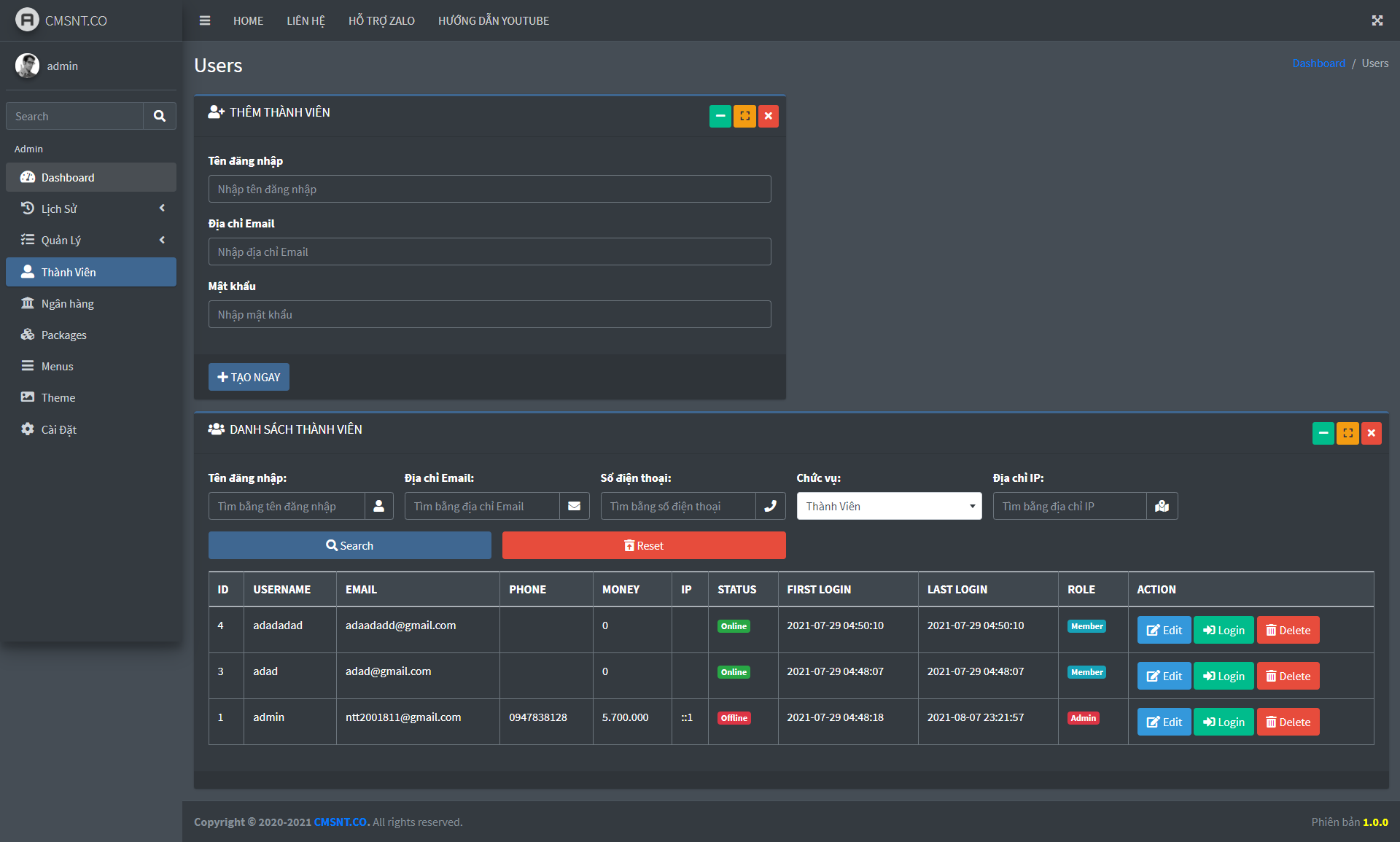
Task: Click the hamburger menu toggle icon
Action: pos(205,20)
